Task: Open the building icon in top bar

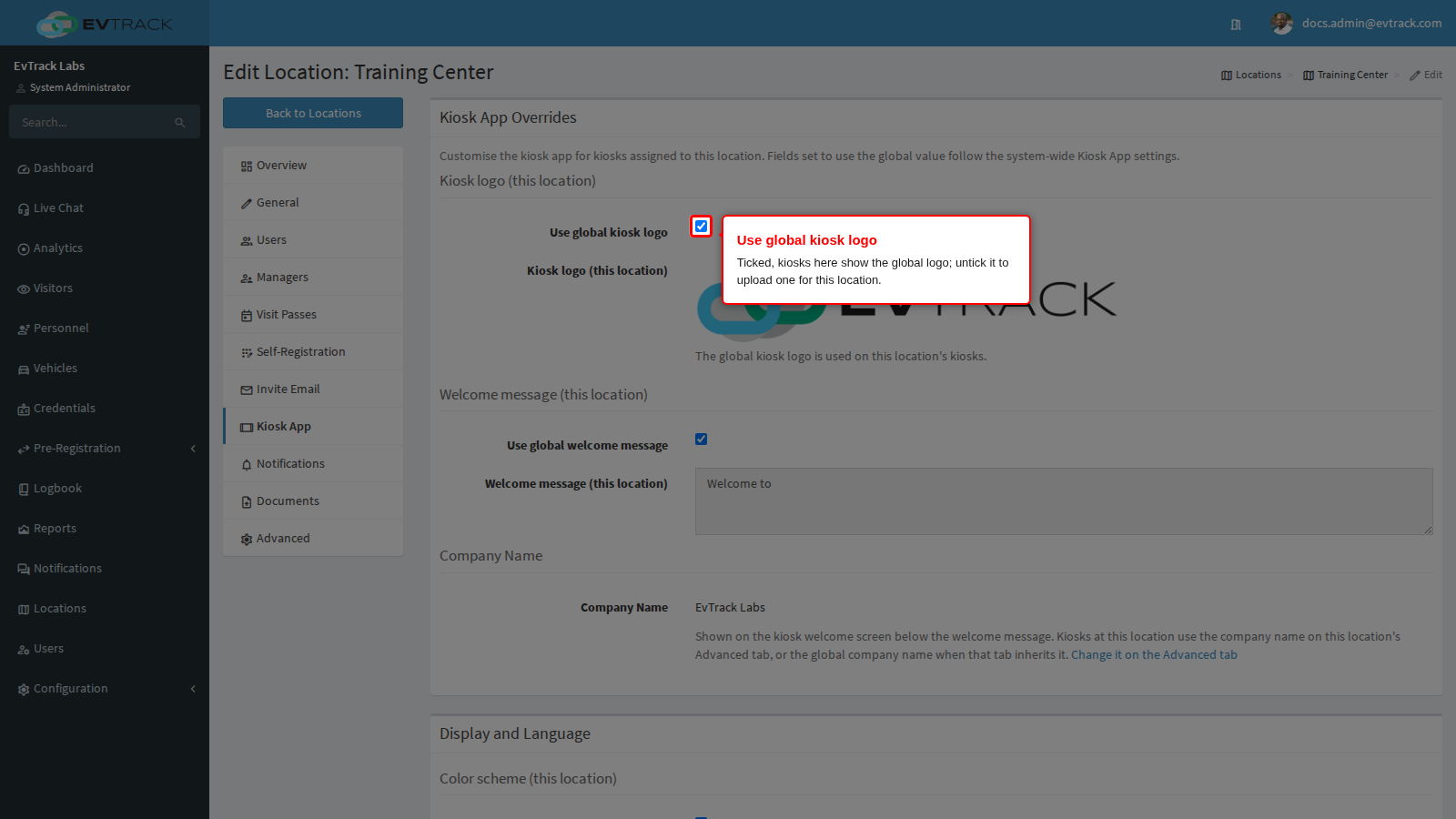Action: pos(1236,25)
